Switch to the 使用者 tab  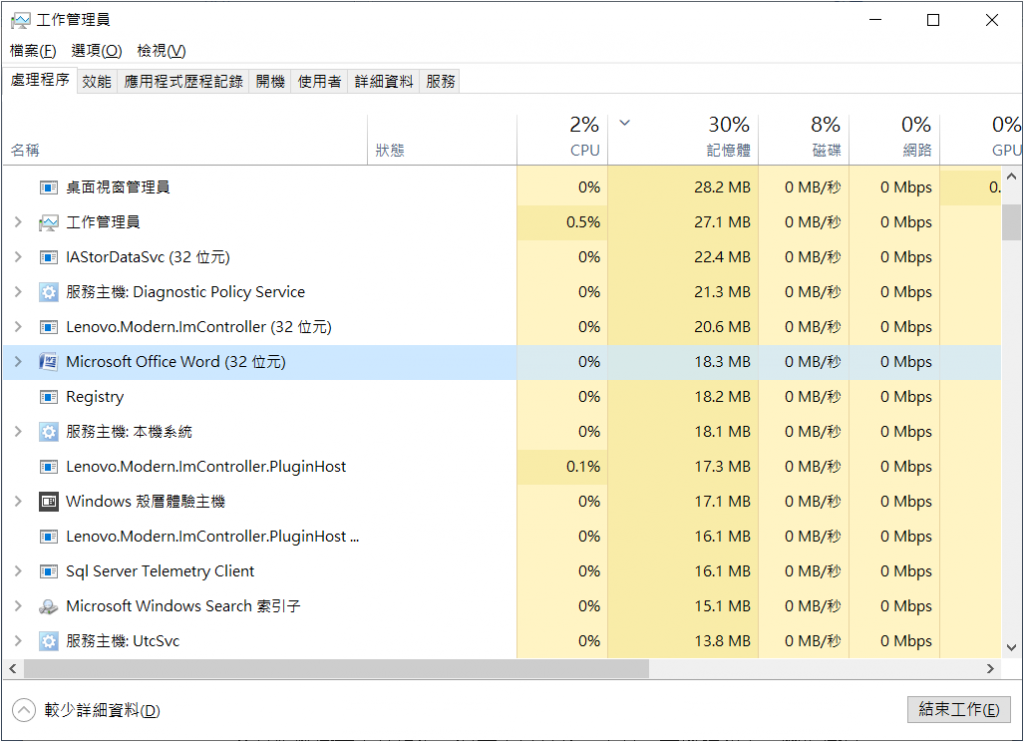319,82
